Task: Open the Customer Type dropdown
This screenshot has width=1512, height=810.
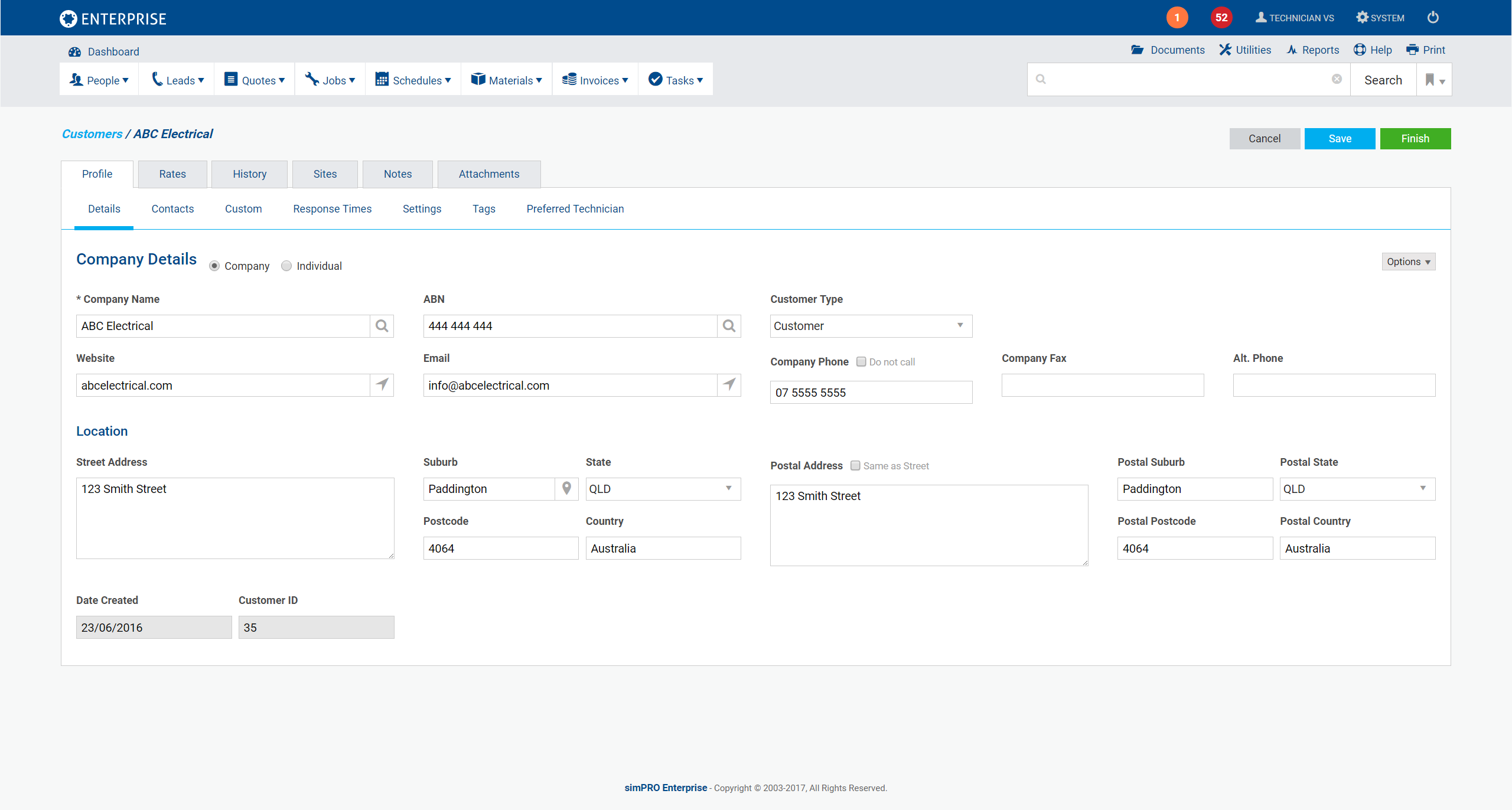Action: [x=871, y=326]
